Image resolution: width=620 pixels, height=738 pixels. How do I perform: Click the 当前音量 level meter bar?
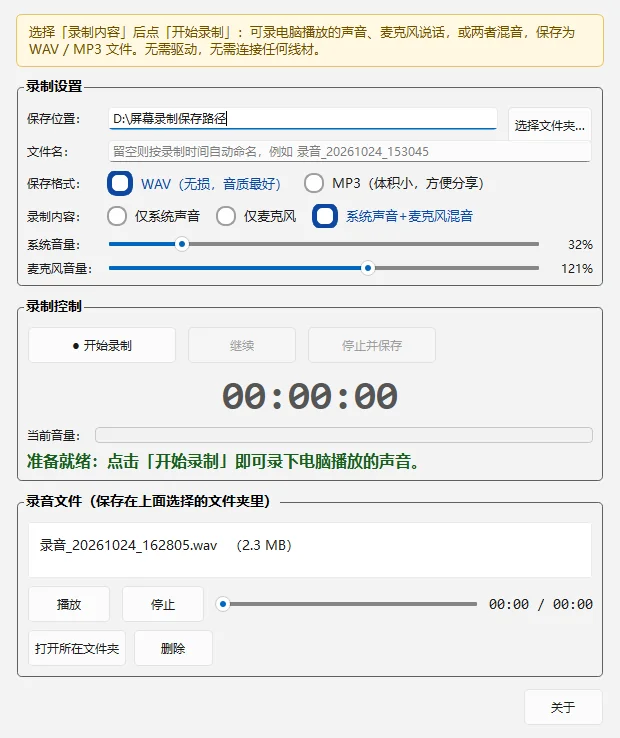344,435
